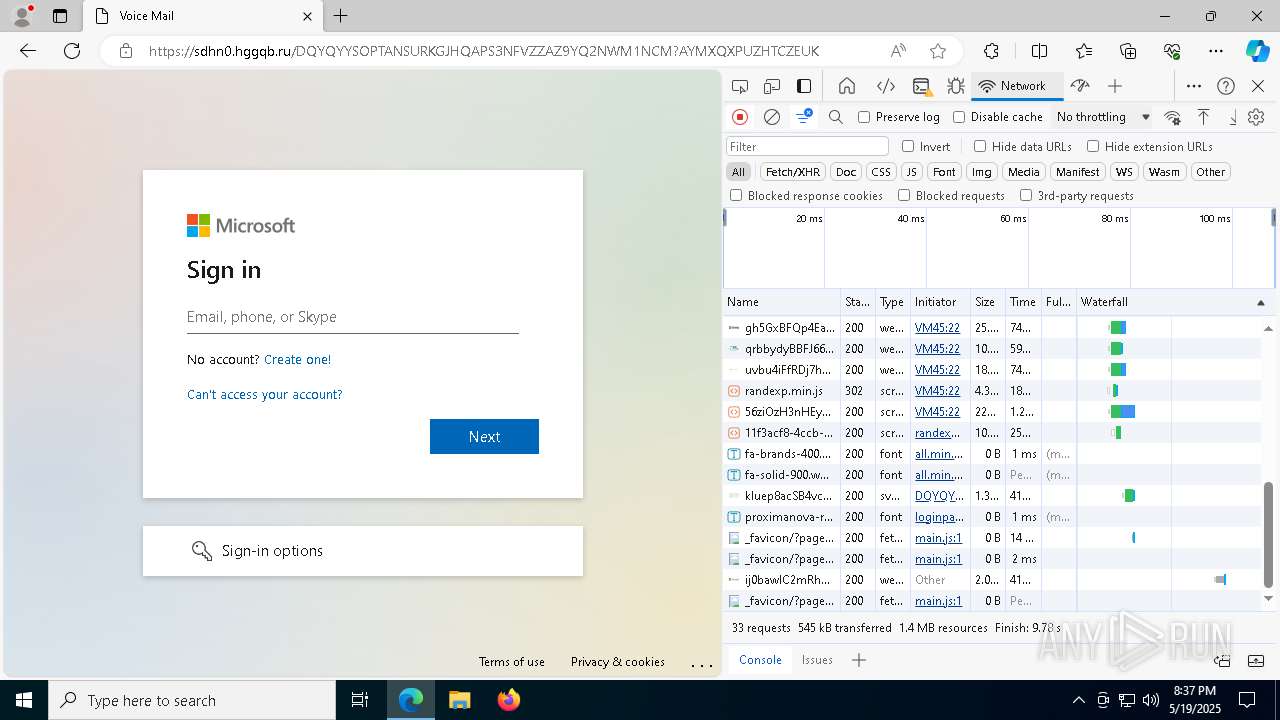1280x720 pixels.
Task: Open browser Extensions puzzle icon
Action: pyautogui.click(x=991, y=51)
